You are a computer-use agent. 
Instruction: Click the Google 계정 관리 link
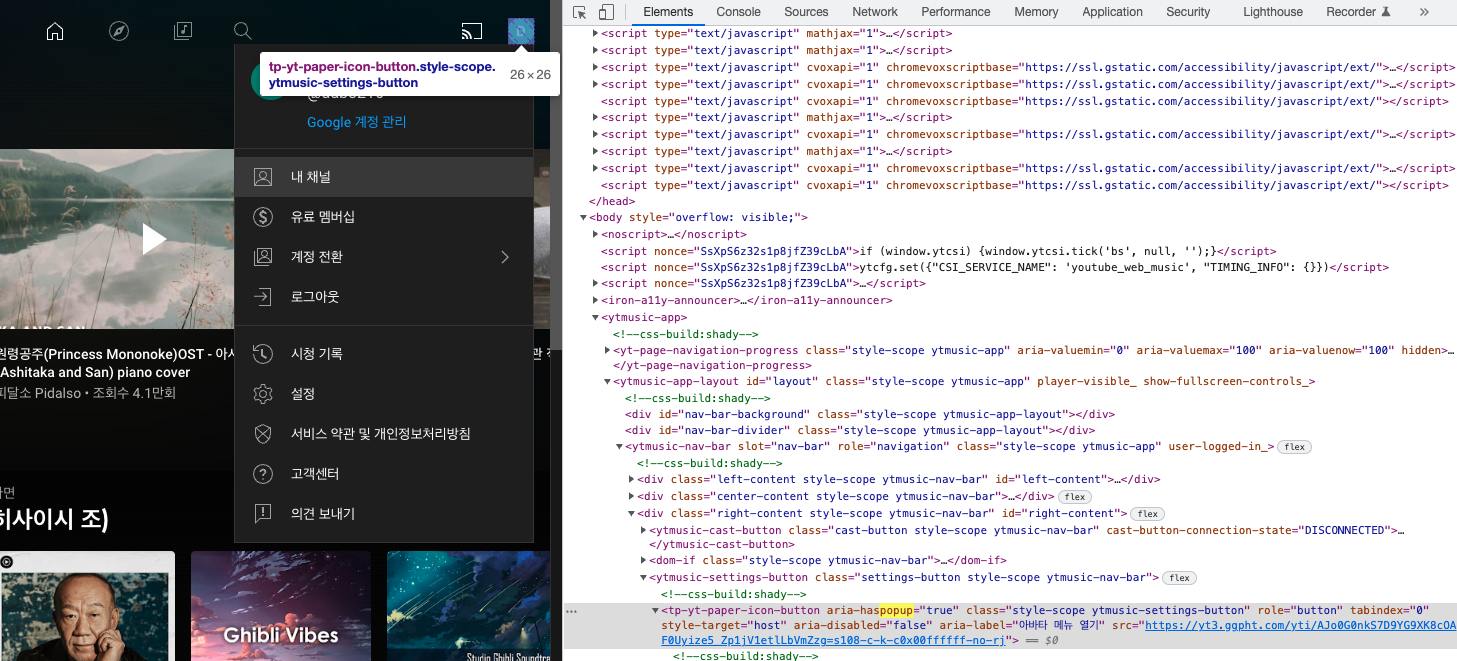coord(357,122)
